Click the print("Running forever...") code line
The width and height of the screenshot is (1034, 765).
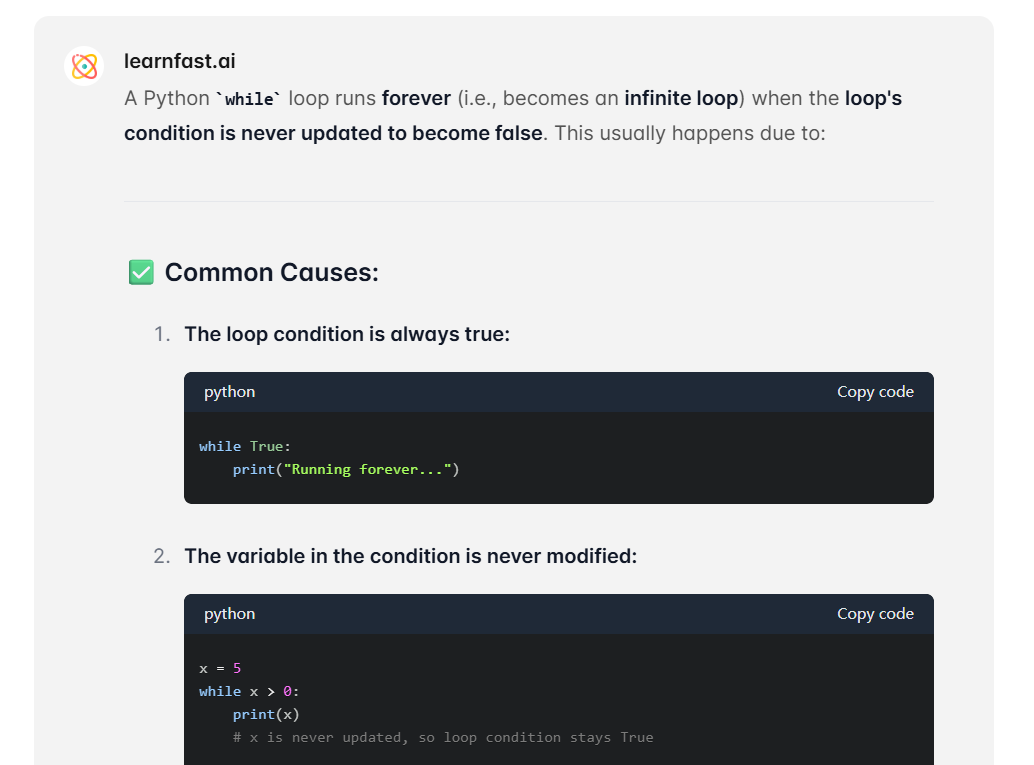point(346,470)
